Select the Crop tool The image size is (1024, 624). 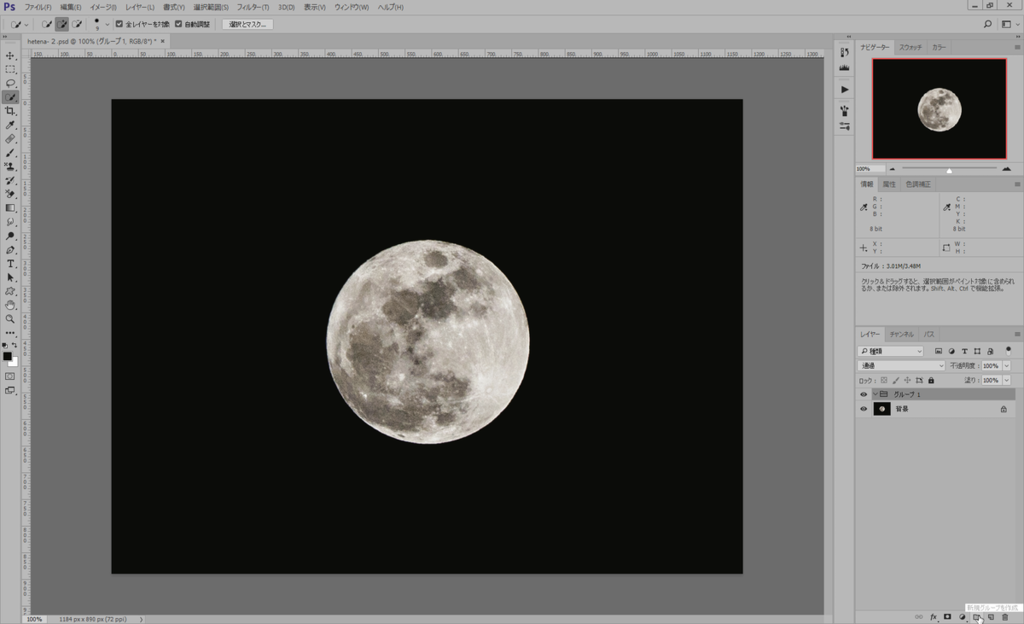(10, 111)
